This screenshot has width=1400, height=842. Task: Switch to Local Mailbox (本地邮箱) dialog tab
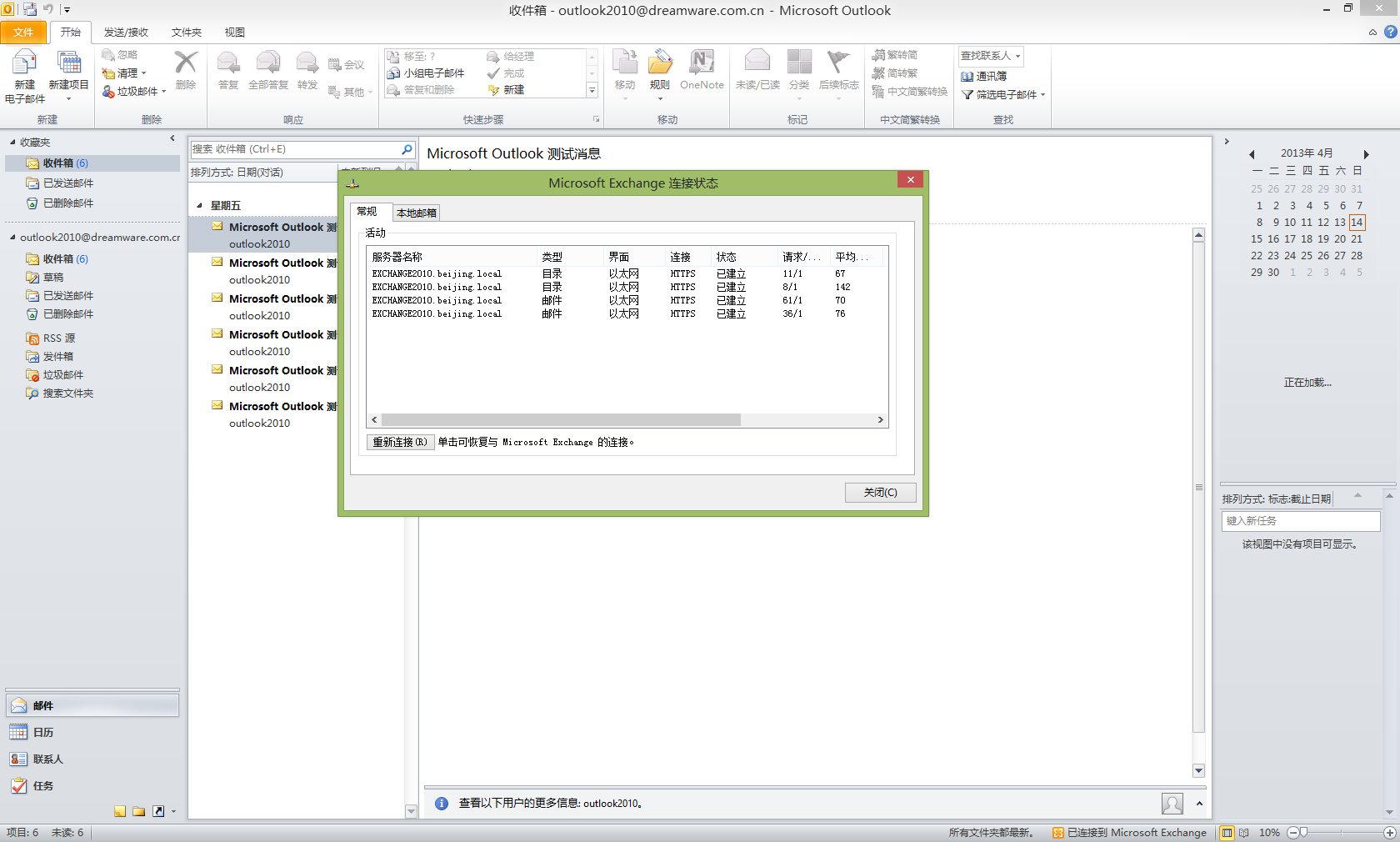pos(417,213)
